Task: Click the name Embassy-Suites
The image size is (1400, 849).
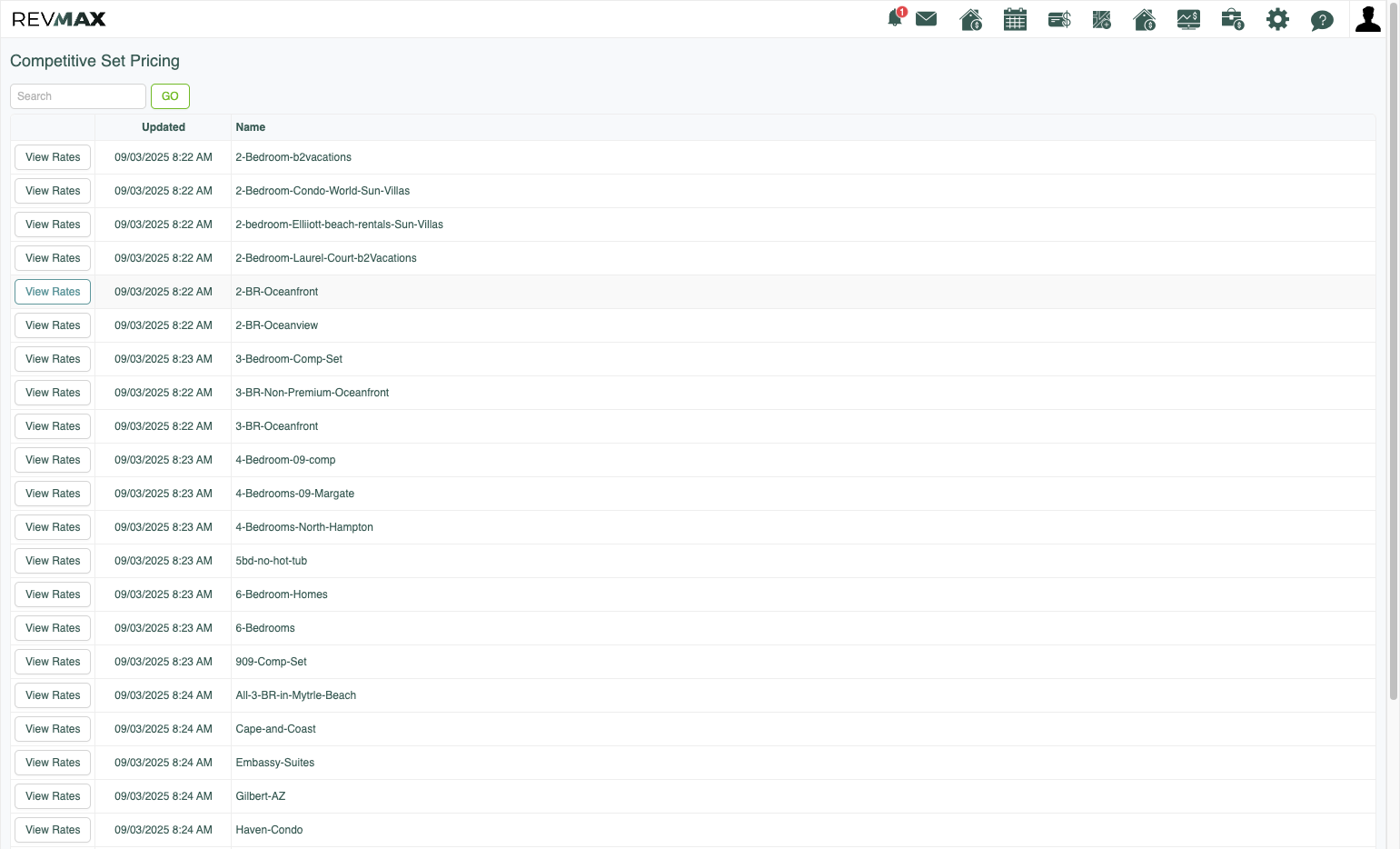Action: 275,763
